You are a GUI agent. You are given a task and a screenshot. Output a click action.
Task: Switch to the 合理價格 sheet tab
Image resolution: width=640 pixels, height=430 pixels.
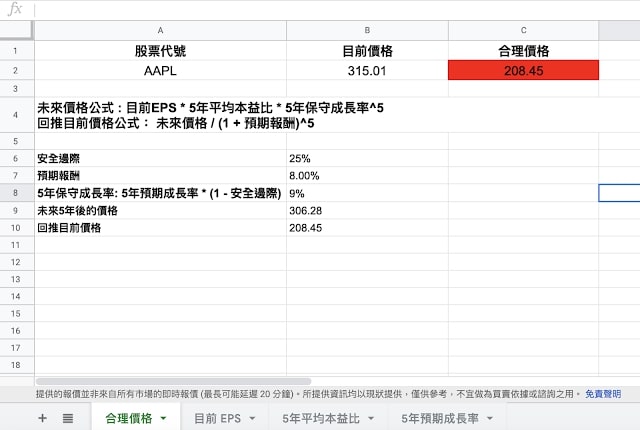(129, 418)
